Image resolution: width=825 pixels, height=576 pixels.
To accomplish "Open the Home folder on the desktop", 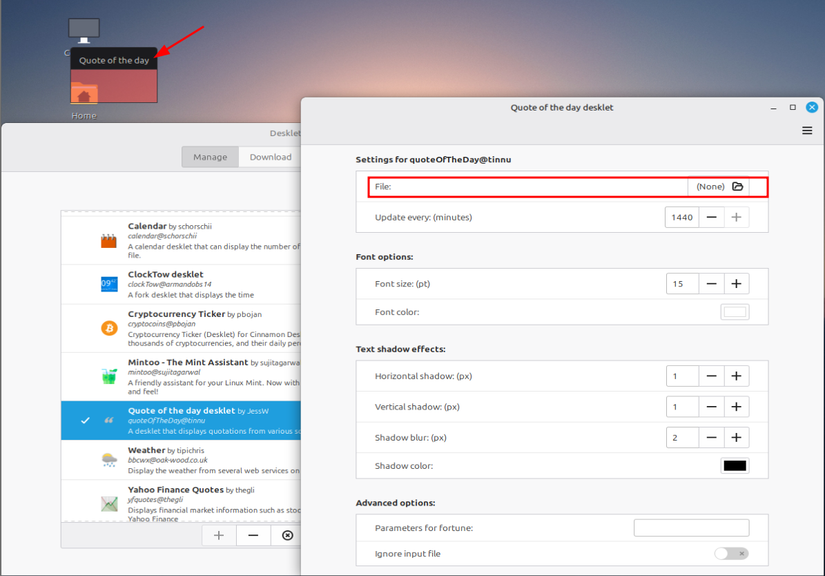I will pyautogui.click(x=83, y=93).
